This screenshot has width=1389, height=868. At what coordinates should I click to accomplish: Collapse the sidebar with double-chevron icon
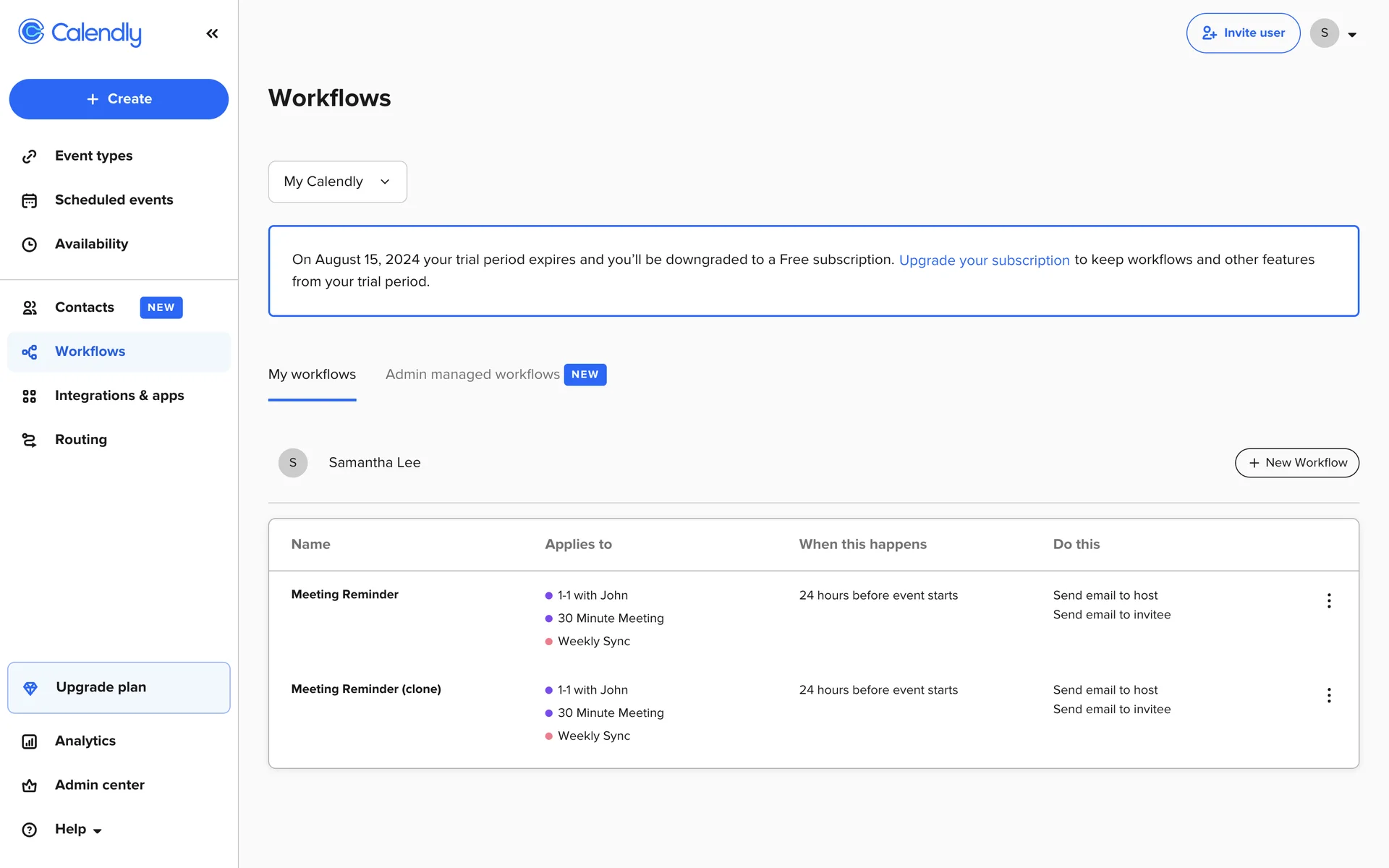pos(212,33)
